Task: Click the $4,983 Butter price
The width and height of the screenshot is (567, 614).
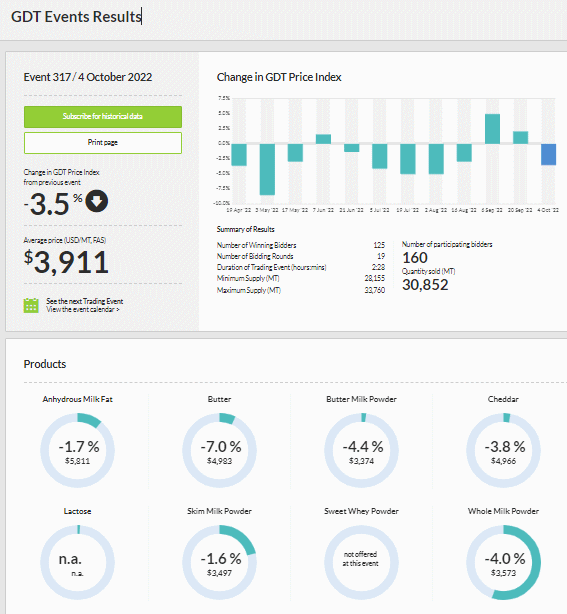Action: pyautogui.click(x=219, y=461)
